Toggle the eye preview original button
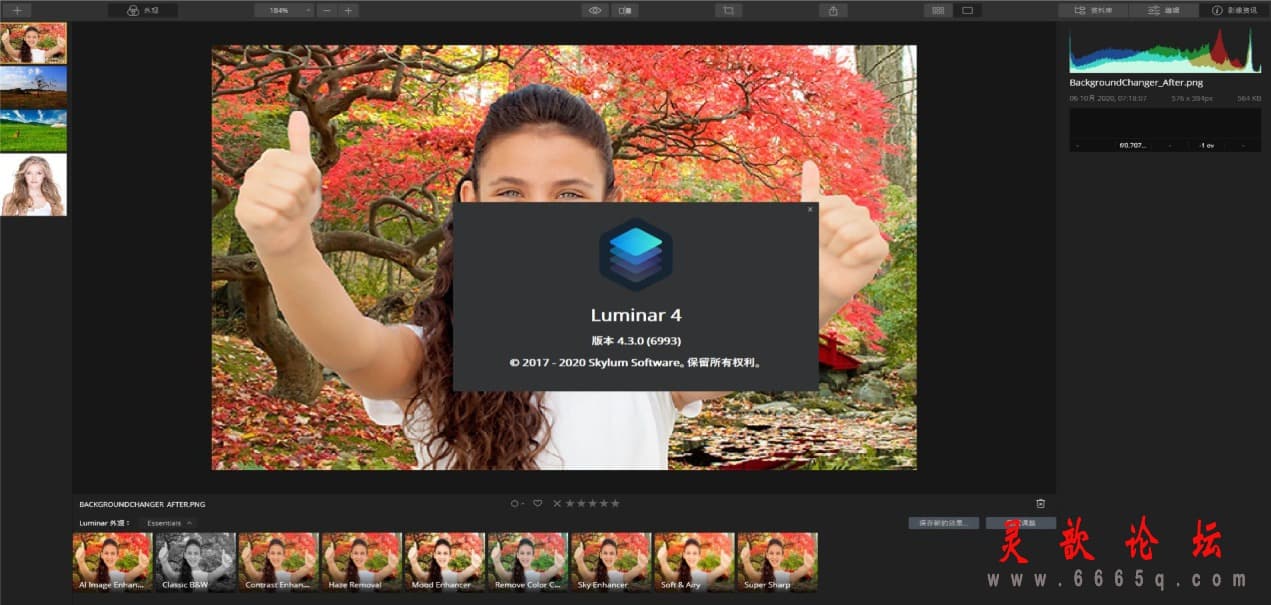Image resolution: width=1271 pixels, height=605 pixels. [x=595, y=10]
